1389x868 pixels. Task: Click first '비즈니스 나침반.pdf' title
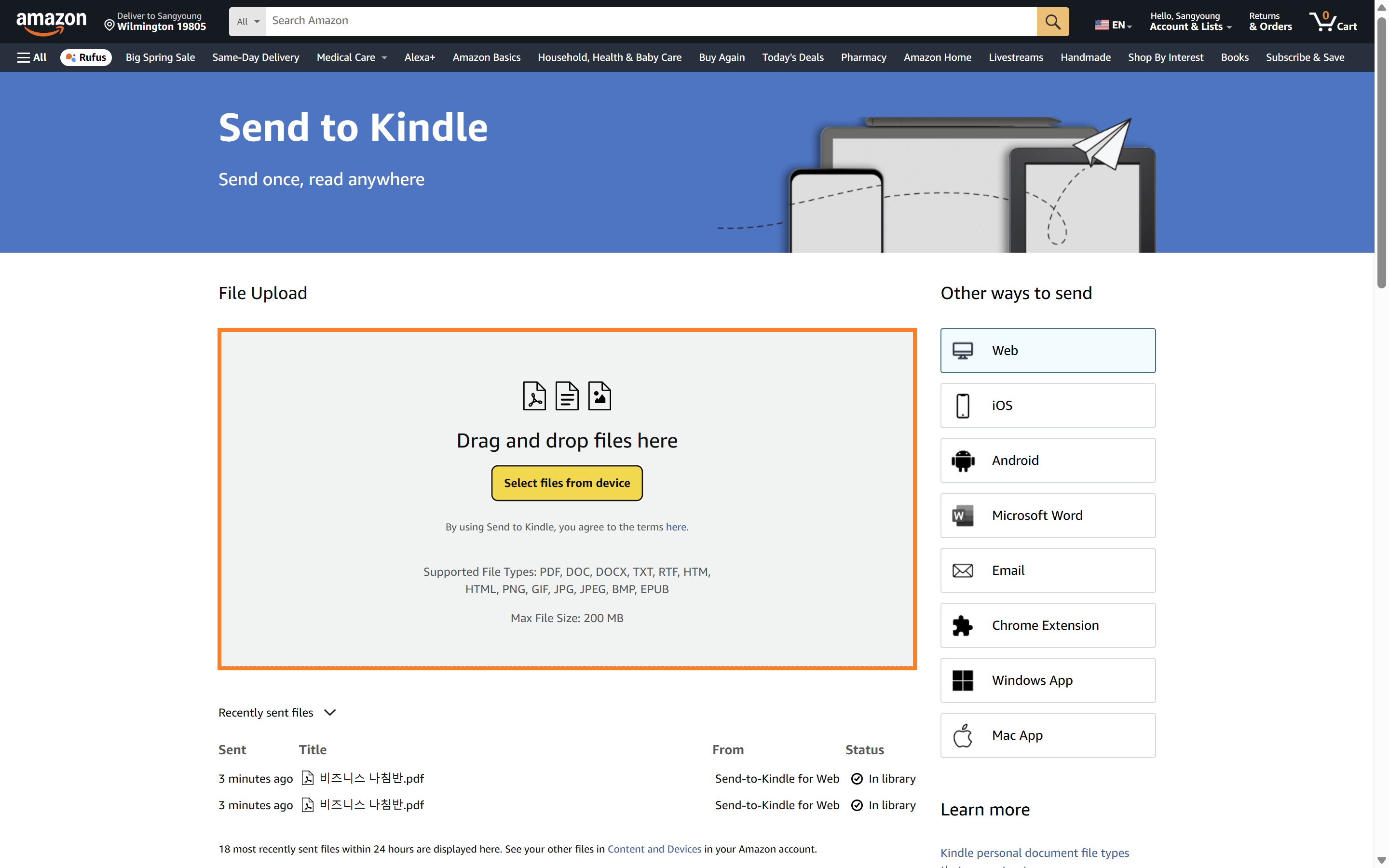(371, 778)
